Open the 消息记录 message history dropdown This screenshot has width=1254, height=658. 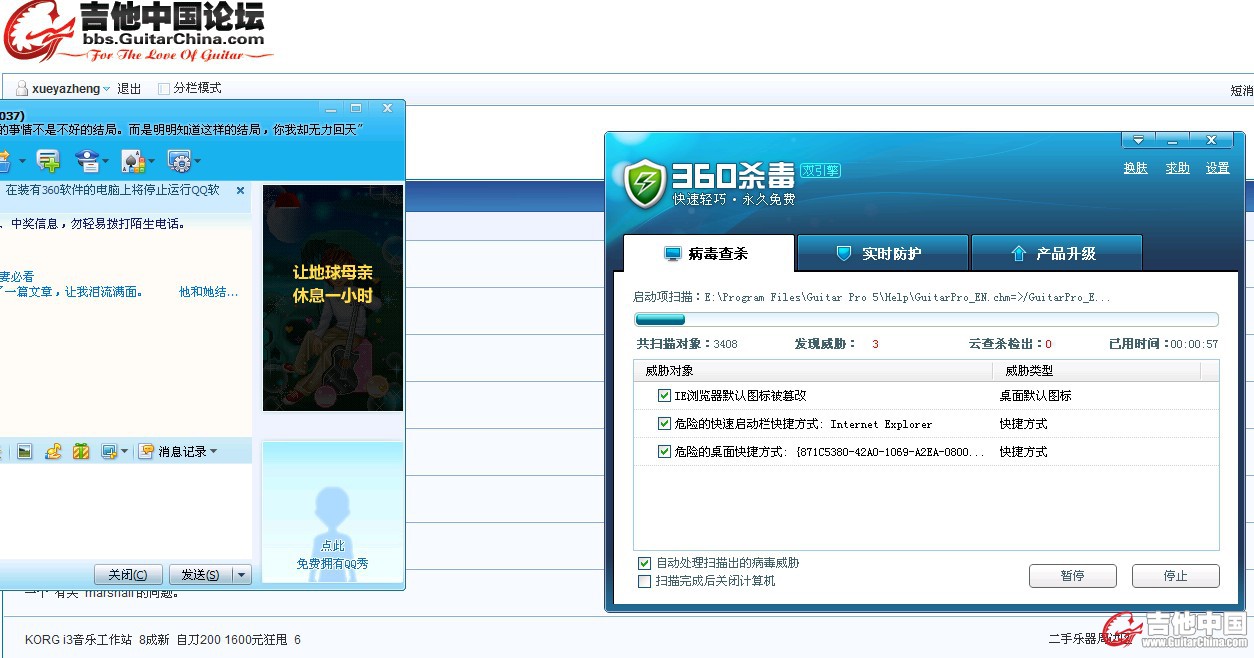(x=179, y=452)
